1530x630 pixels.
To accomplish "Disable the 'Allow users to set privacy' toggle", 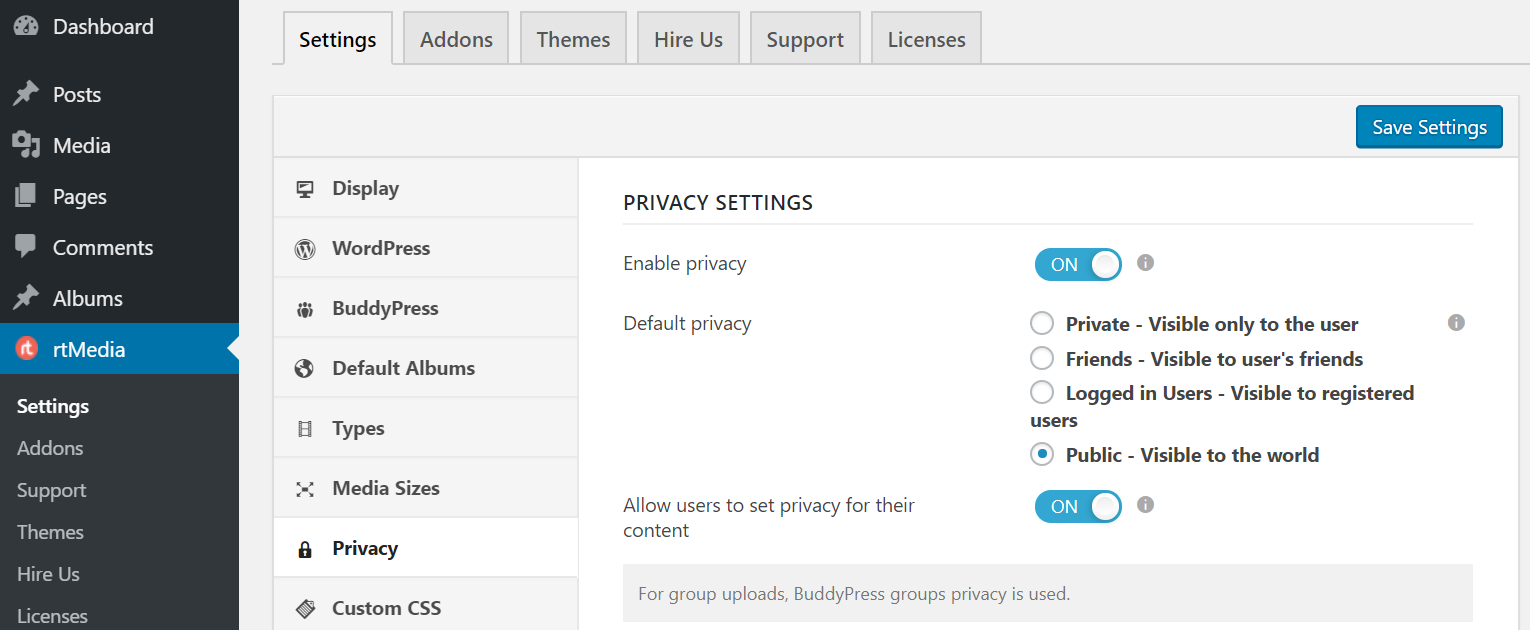I will pyautogui.click(x=1078, y=506).
